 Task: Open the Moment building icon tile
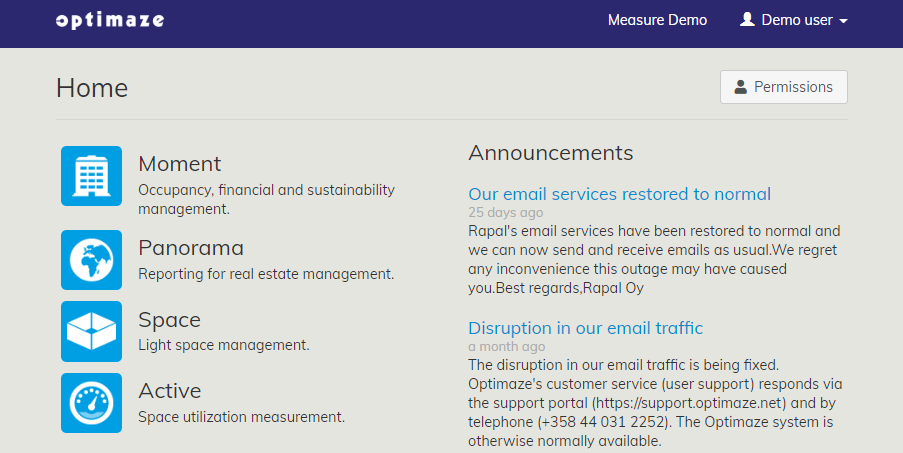click(x=91, y=176)
